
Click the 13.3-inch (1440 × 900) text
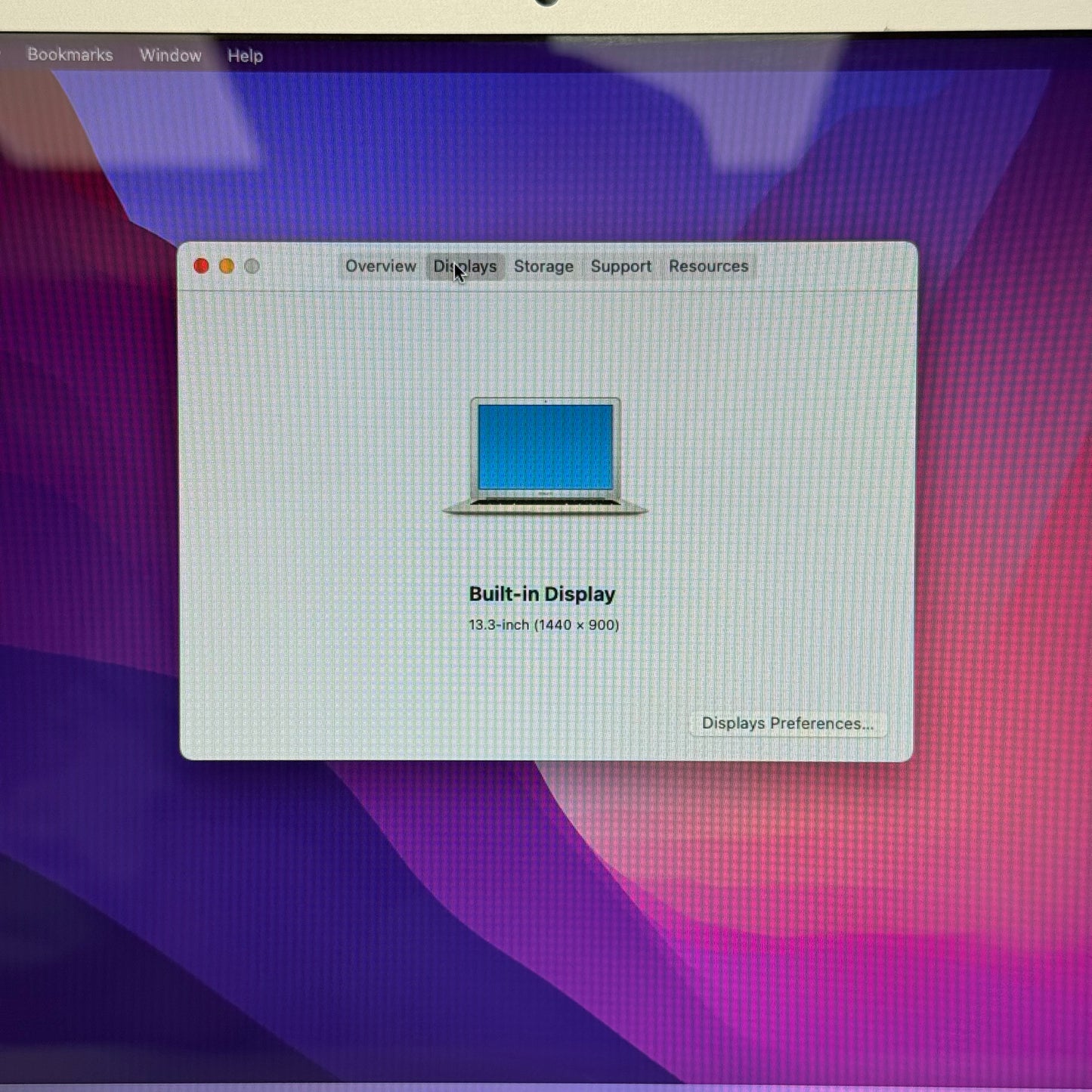(x=543, y=625)
